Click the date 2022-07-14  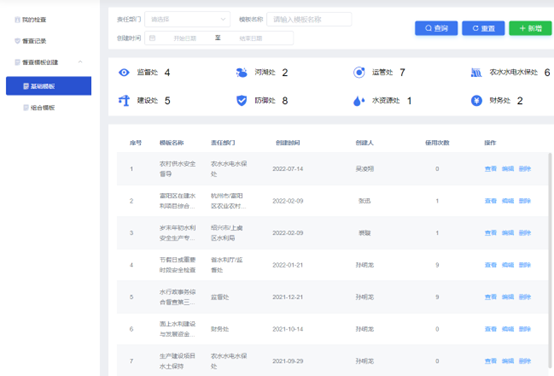pos(288,169)
